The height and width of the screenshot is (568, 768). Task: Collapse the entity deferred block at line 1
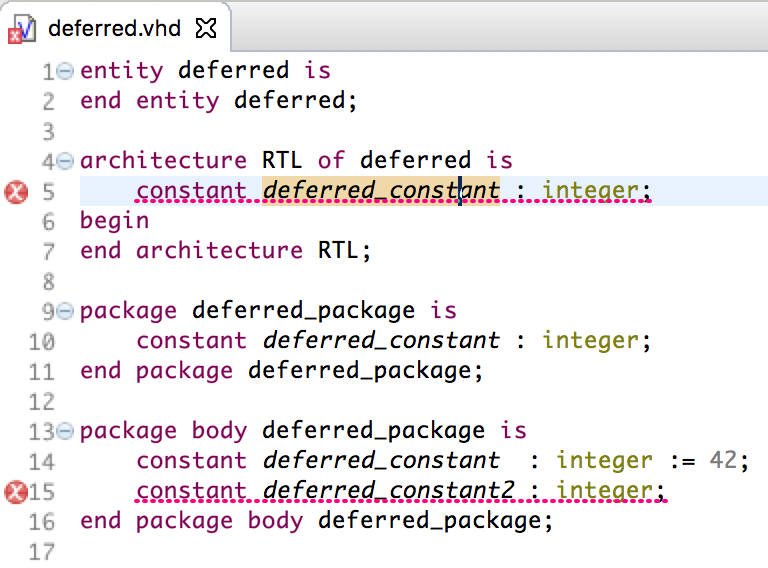tap(65, 71)
